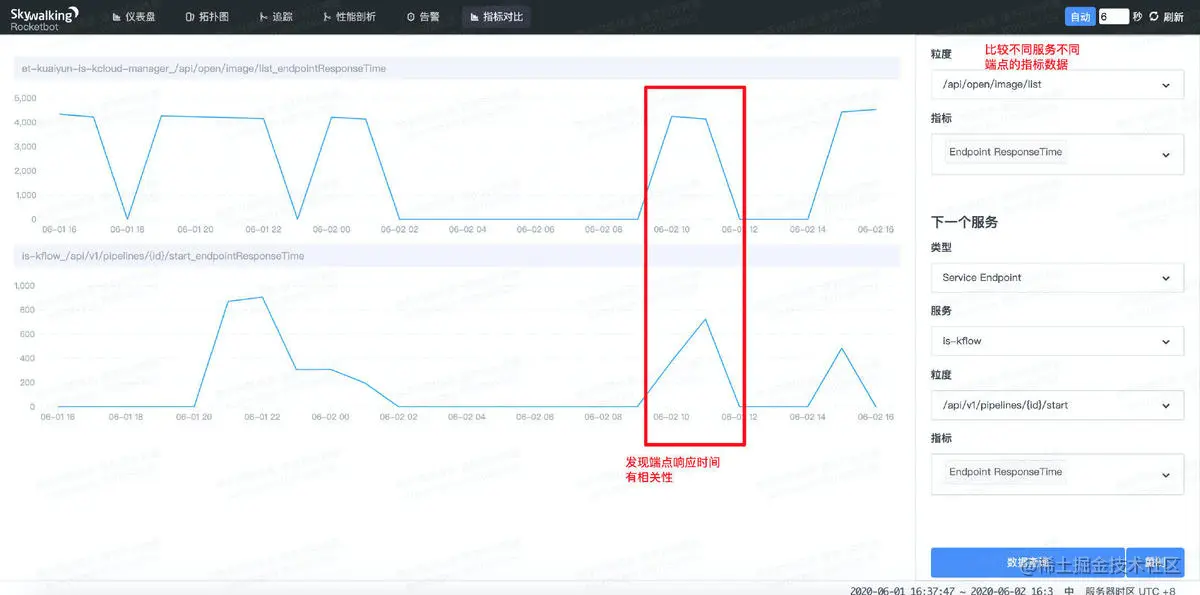Click the 秒 seconds unit label
The height and width of the screenshot is (595, 1200).
coord(1138,17)
